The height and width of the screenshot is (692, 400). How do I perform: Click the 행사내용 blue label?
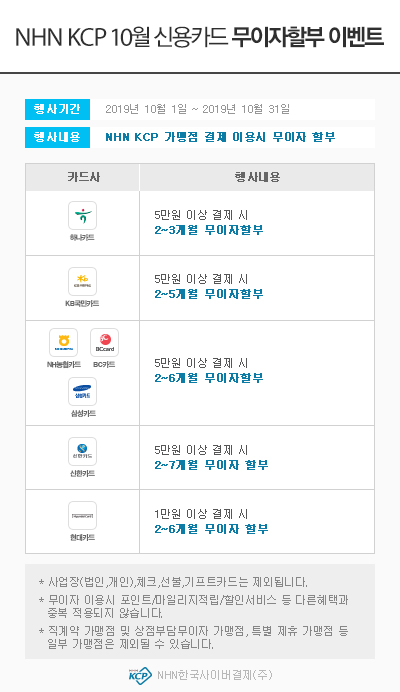(x=57, y=137)
